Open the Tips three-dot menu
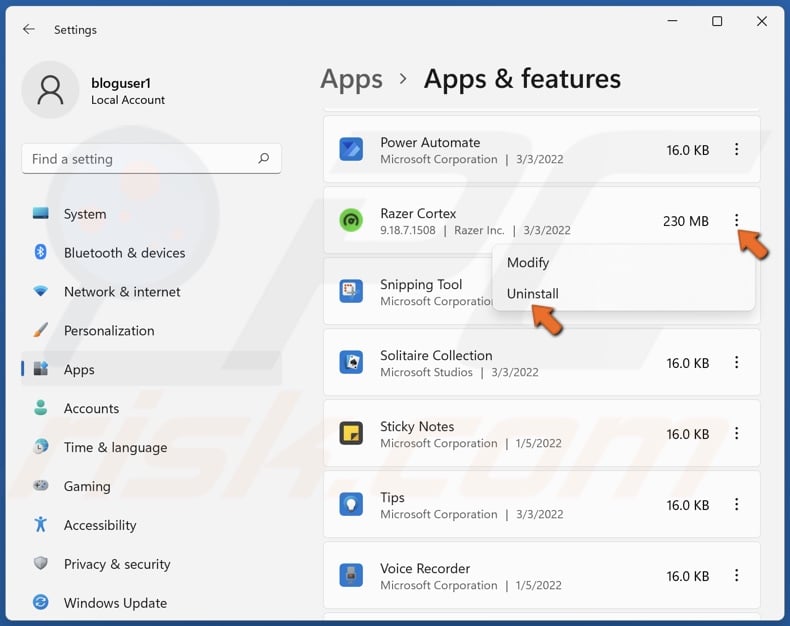This screenshot has height=626, width=790. click(737, 505)
